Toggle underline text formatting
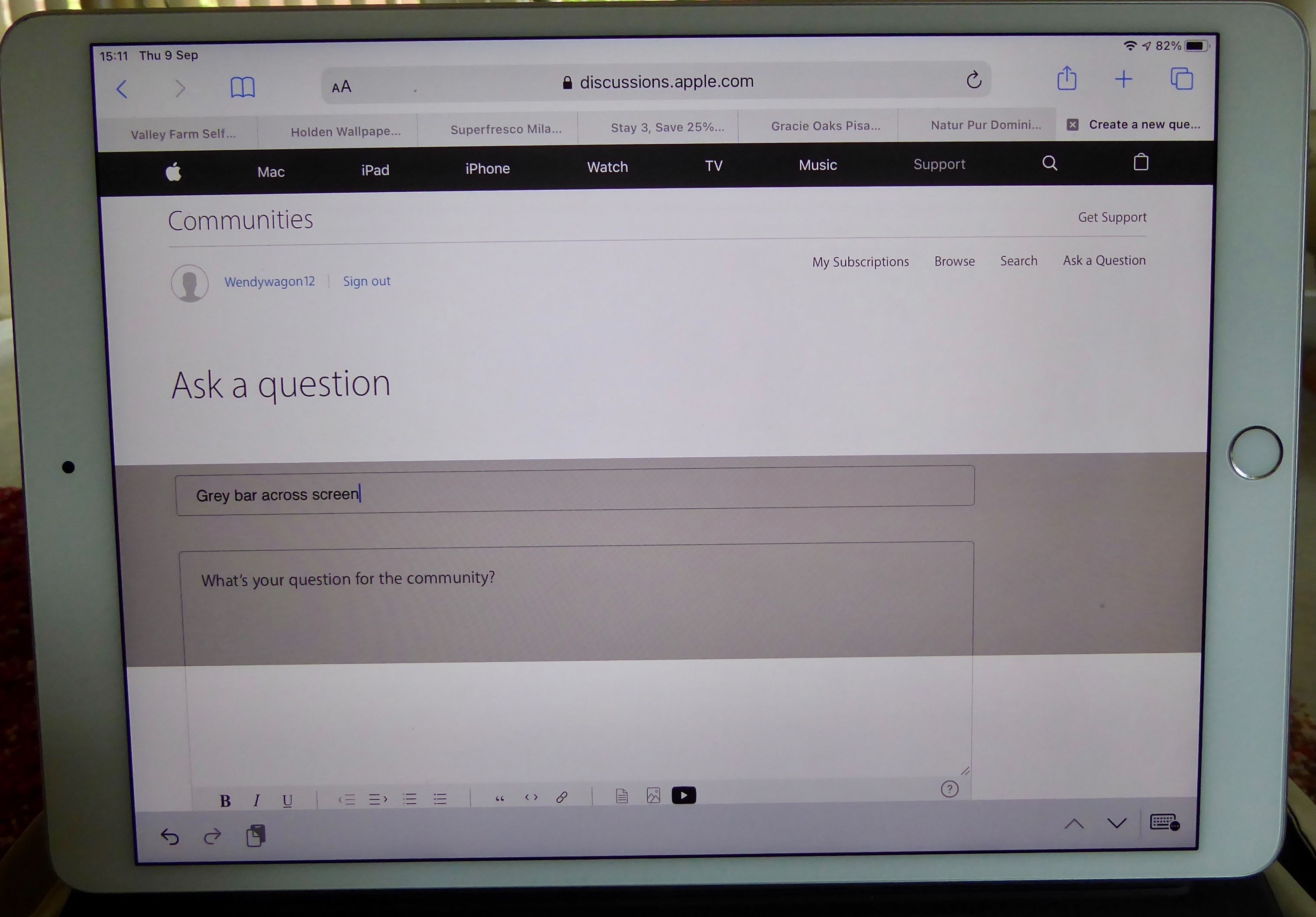1316x917 pixels. (288, 800)
